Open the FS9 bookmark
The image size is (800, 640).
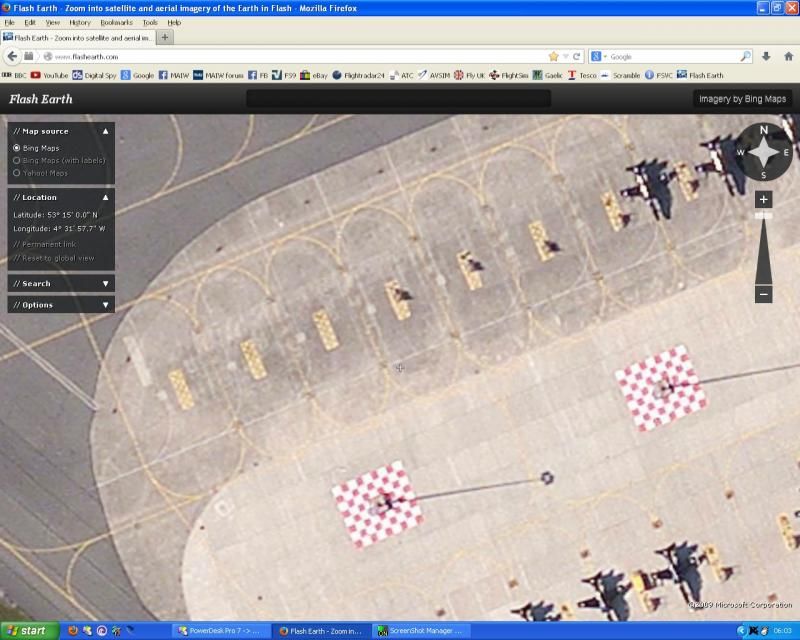[x=284, y=75]
